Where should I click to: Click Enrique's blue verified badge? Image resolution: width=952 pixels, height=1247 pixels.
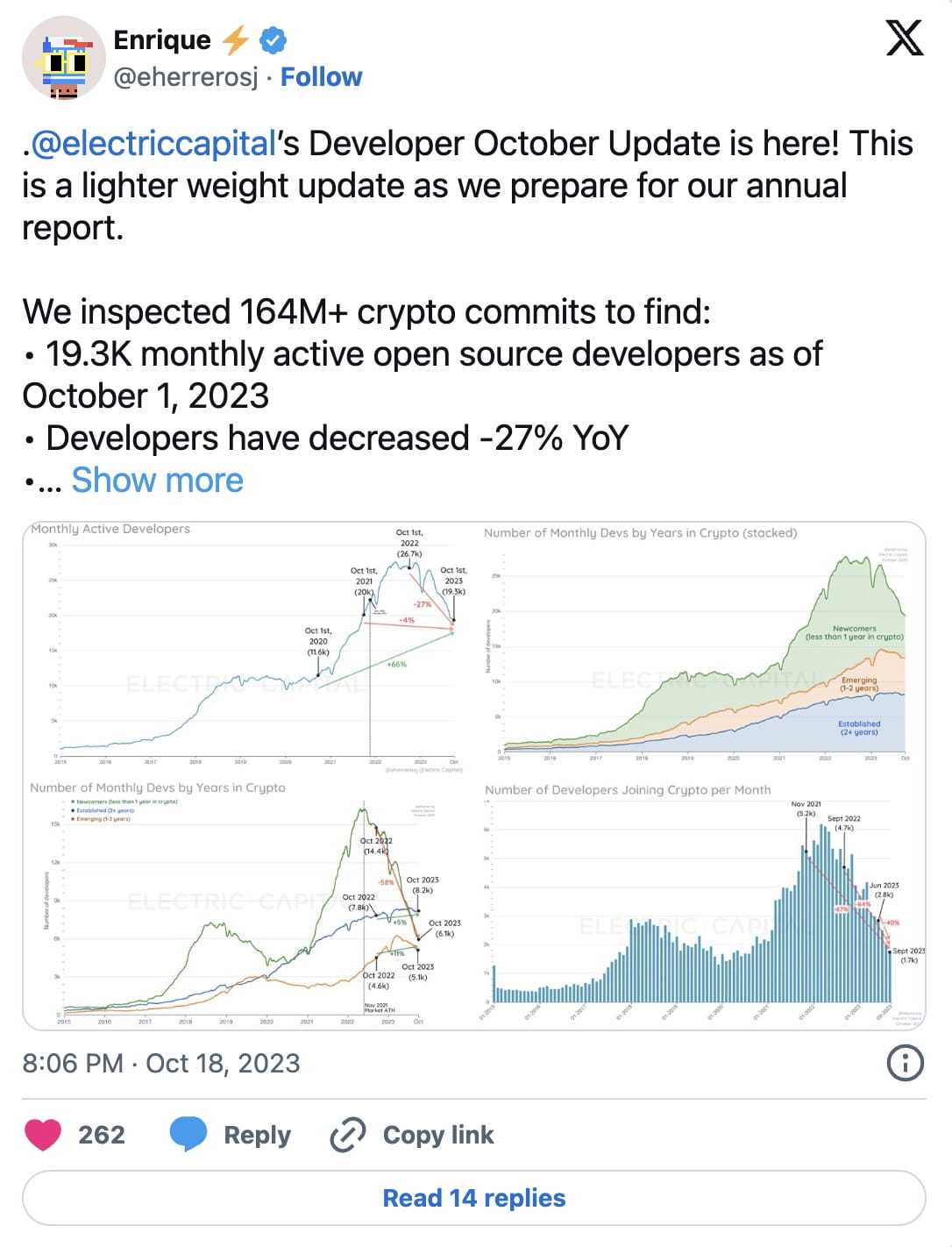pyautogui.click(x=272, y=39)
